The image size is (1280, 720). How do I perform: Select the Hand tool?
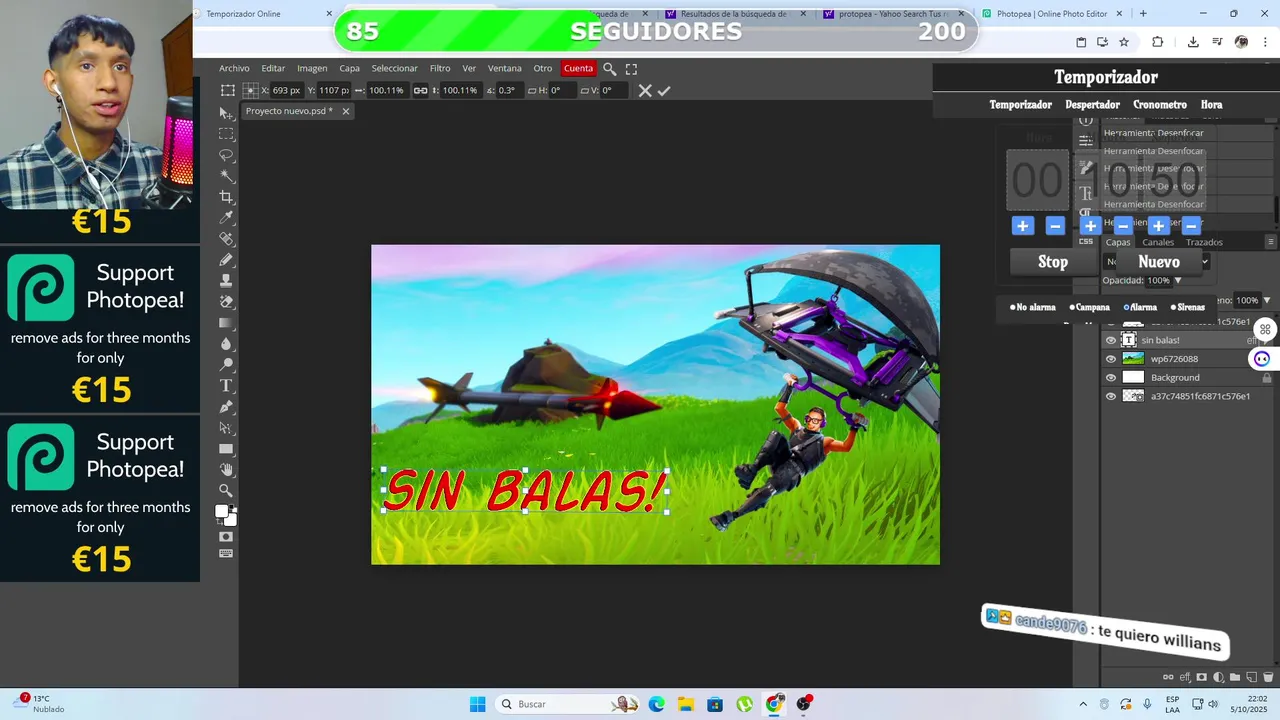pyautogui.click(x=227, y=469)
